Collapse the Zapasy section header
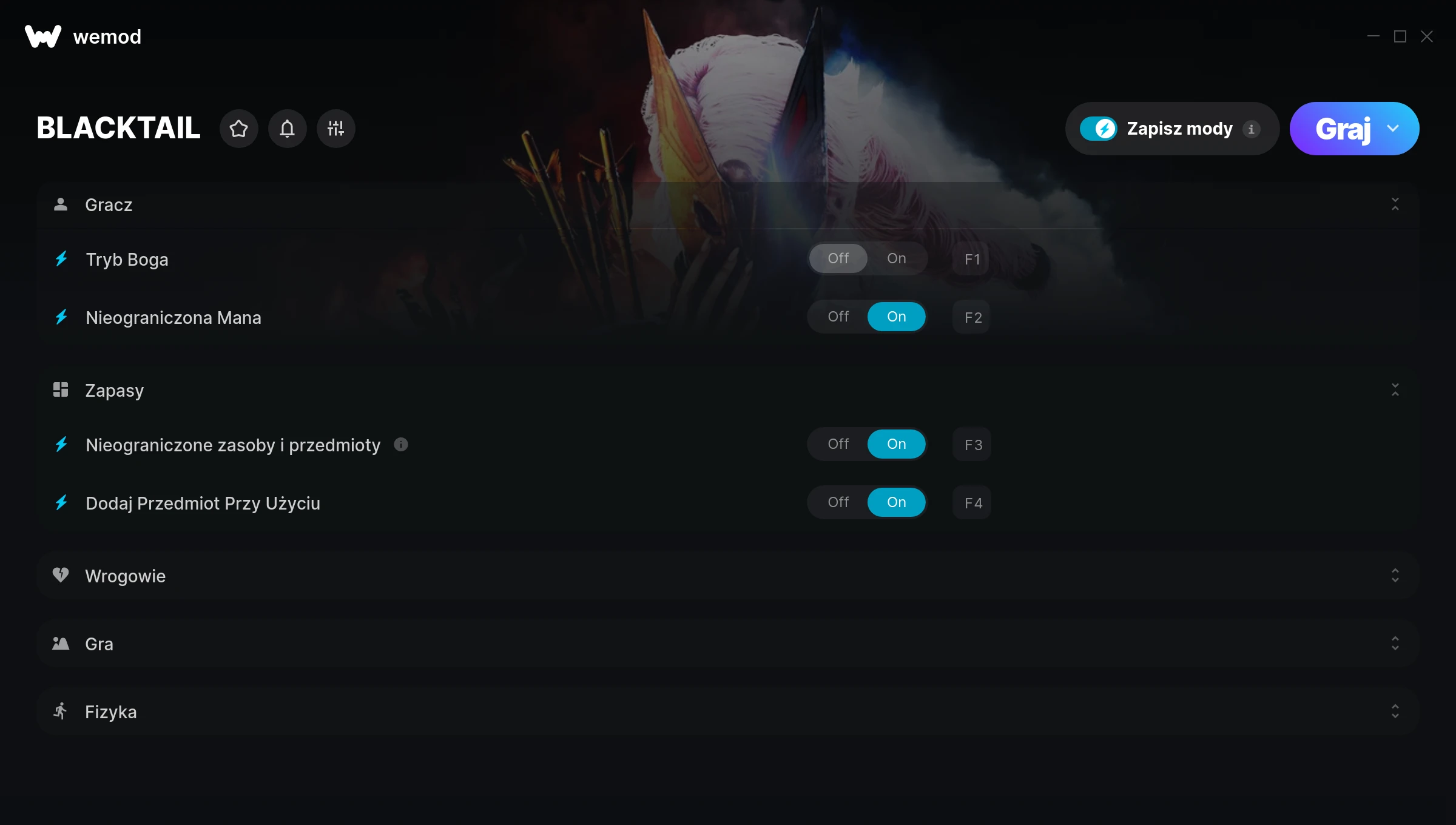This screenshot has height=825, width=1456. click(x=1395, y=390)
